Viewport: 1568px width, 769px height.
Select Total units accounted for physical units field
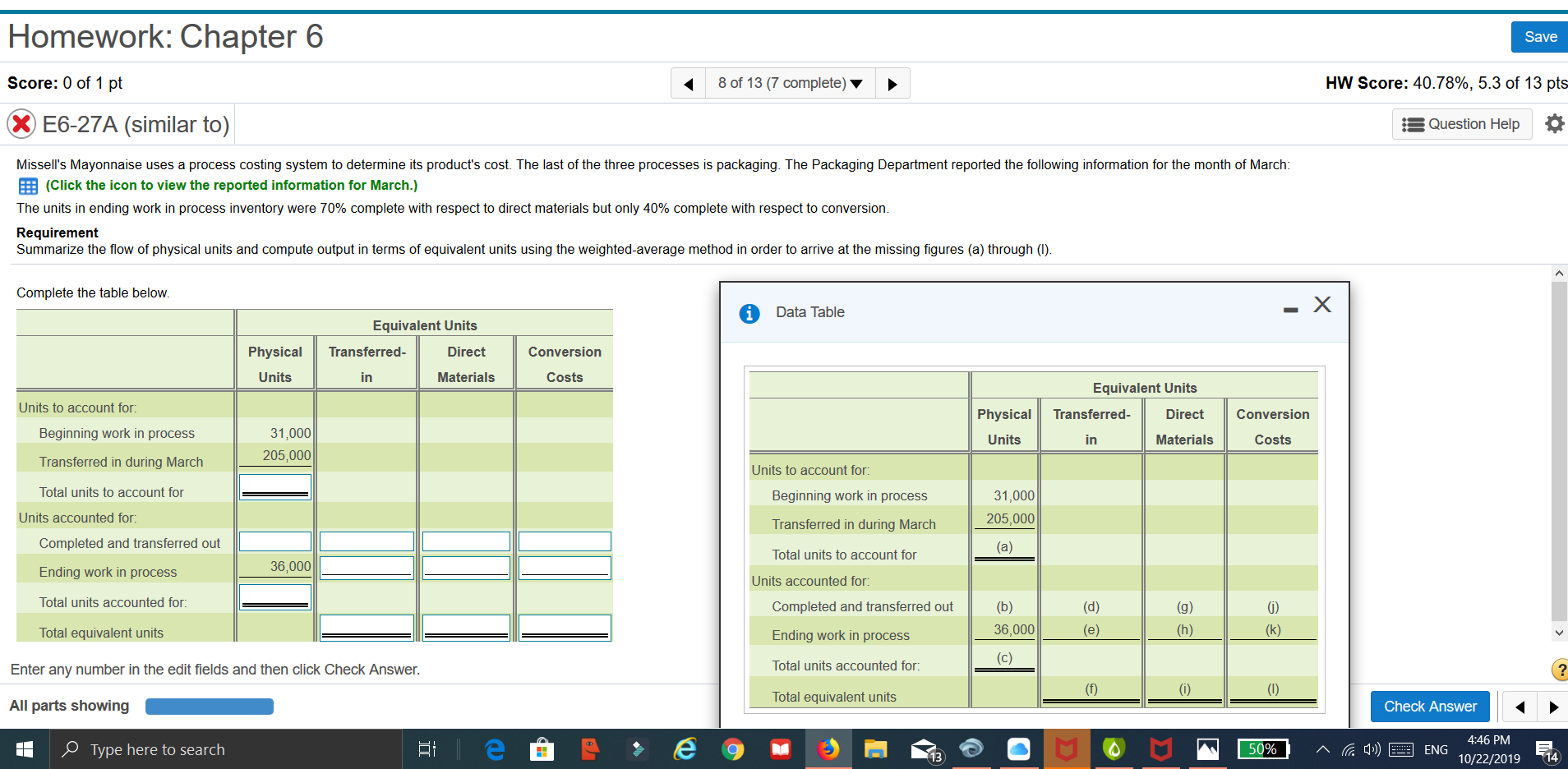[x=275, y=597]
